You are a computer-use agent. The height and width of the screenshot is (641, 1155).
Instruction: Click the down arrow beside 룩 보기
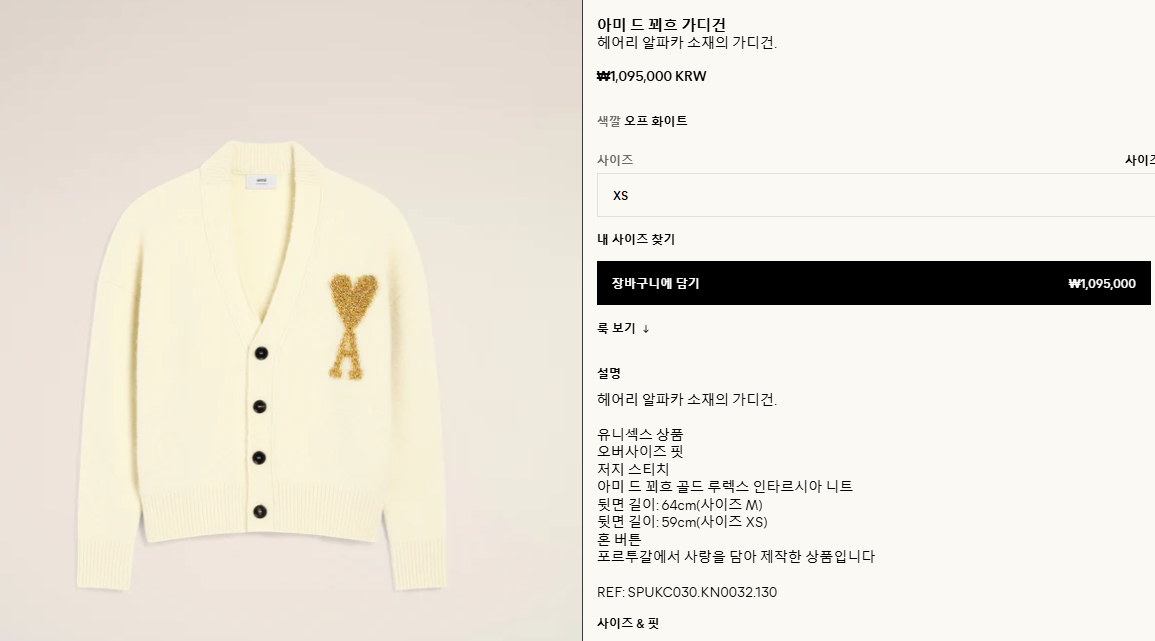click(646, 329)
